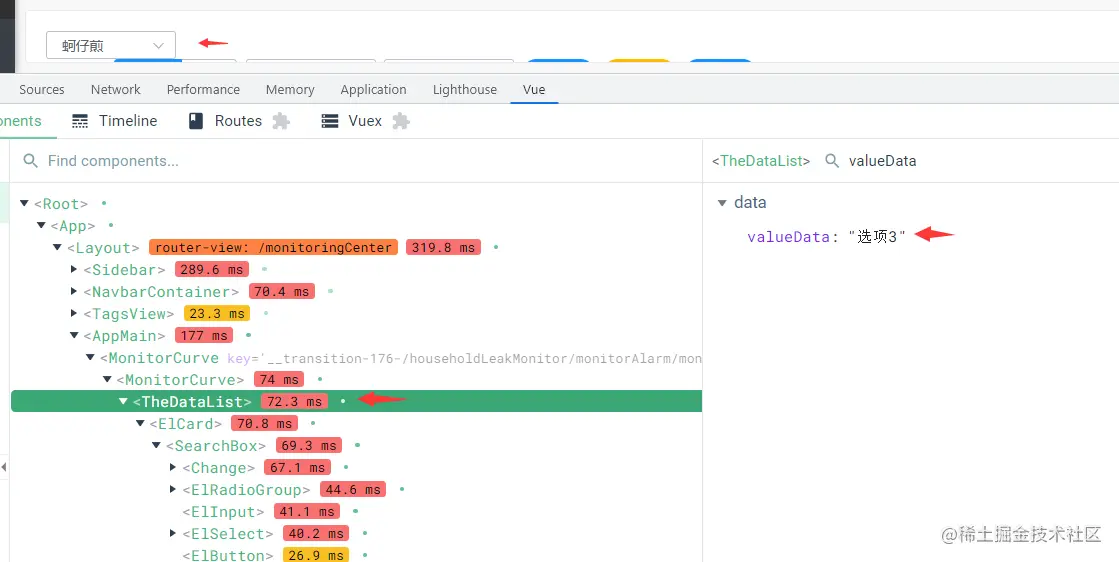Expand the NavbarContainer component node
This screenshot has height=562, width=1119.
tap(74, 292)
